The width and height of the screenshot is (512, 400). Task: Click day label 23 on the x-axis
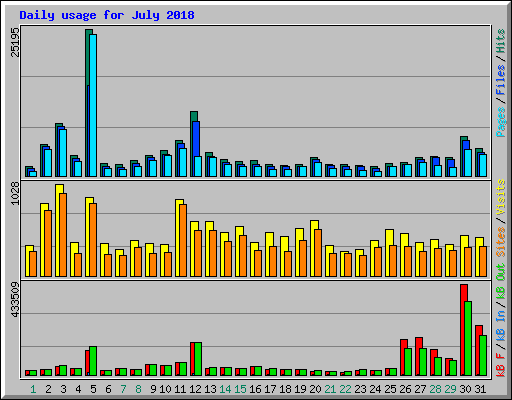pyautogui.click(x=360, y=389)
